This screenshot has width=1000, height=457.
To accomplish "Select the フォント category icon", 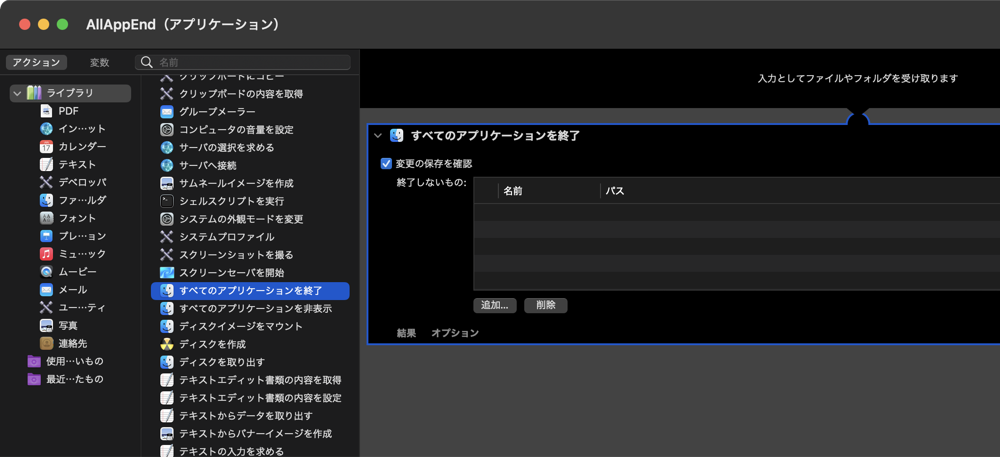I will point(46,218).
